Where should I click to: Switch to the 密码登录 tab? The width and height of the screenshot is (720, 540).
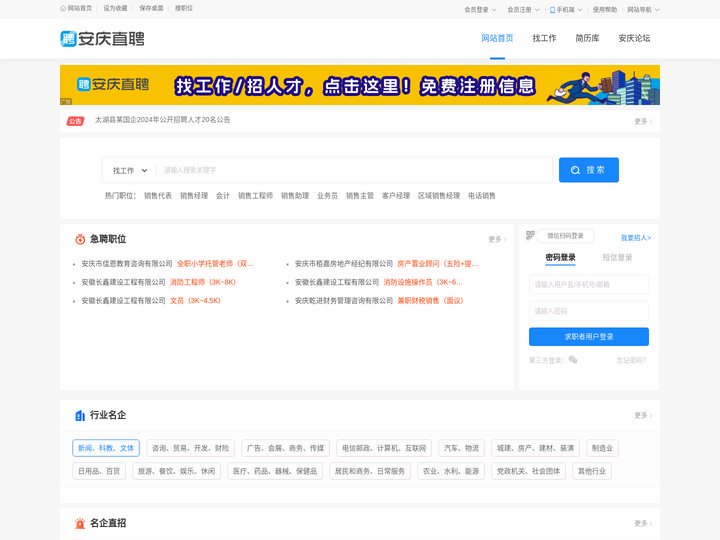560,258
